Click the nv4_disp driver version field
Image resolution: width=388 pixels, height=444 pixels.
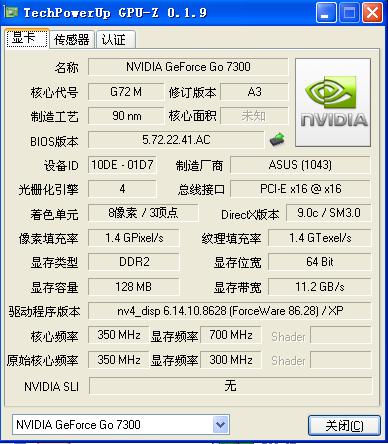click(230, 311)
